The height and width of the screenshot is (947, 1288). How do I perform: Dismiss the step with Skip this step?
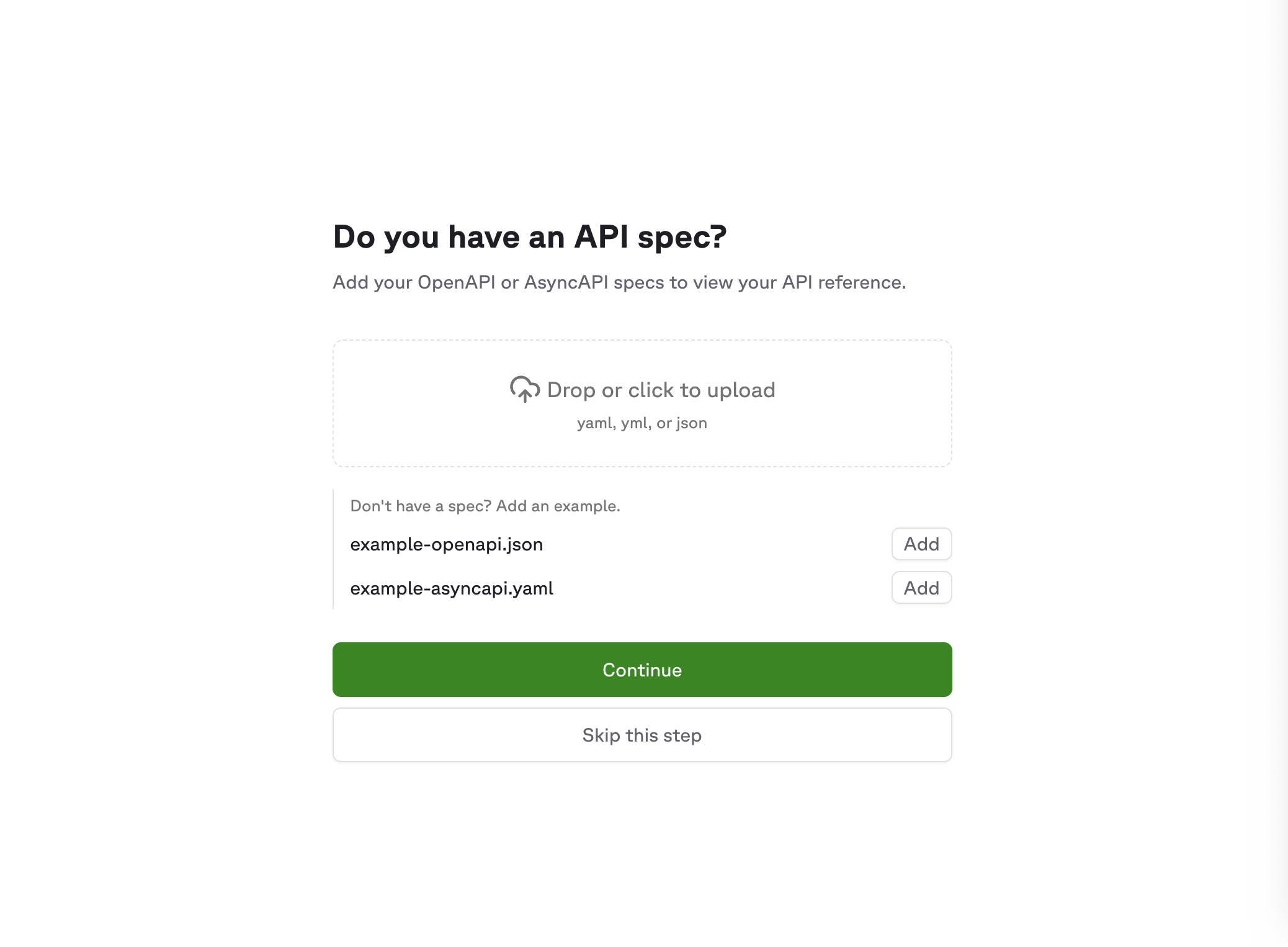[x=642, y=734]
